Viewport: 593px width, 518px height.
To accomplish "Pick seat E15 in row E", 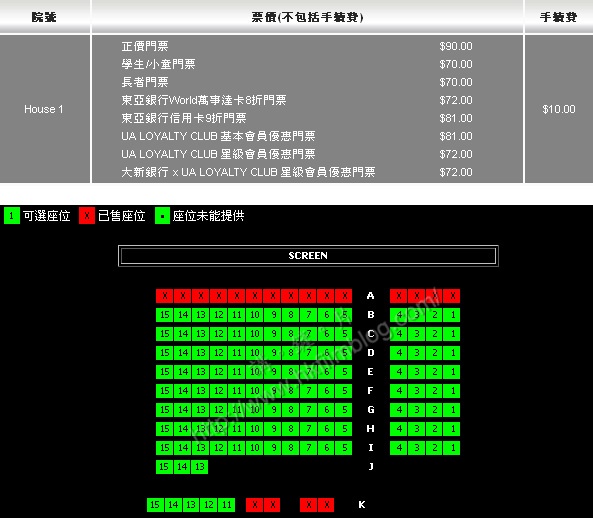I will 165,372.
